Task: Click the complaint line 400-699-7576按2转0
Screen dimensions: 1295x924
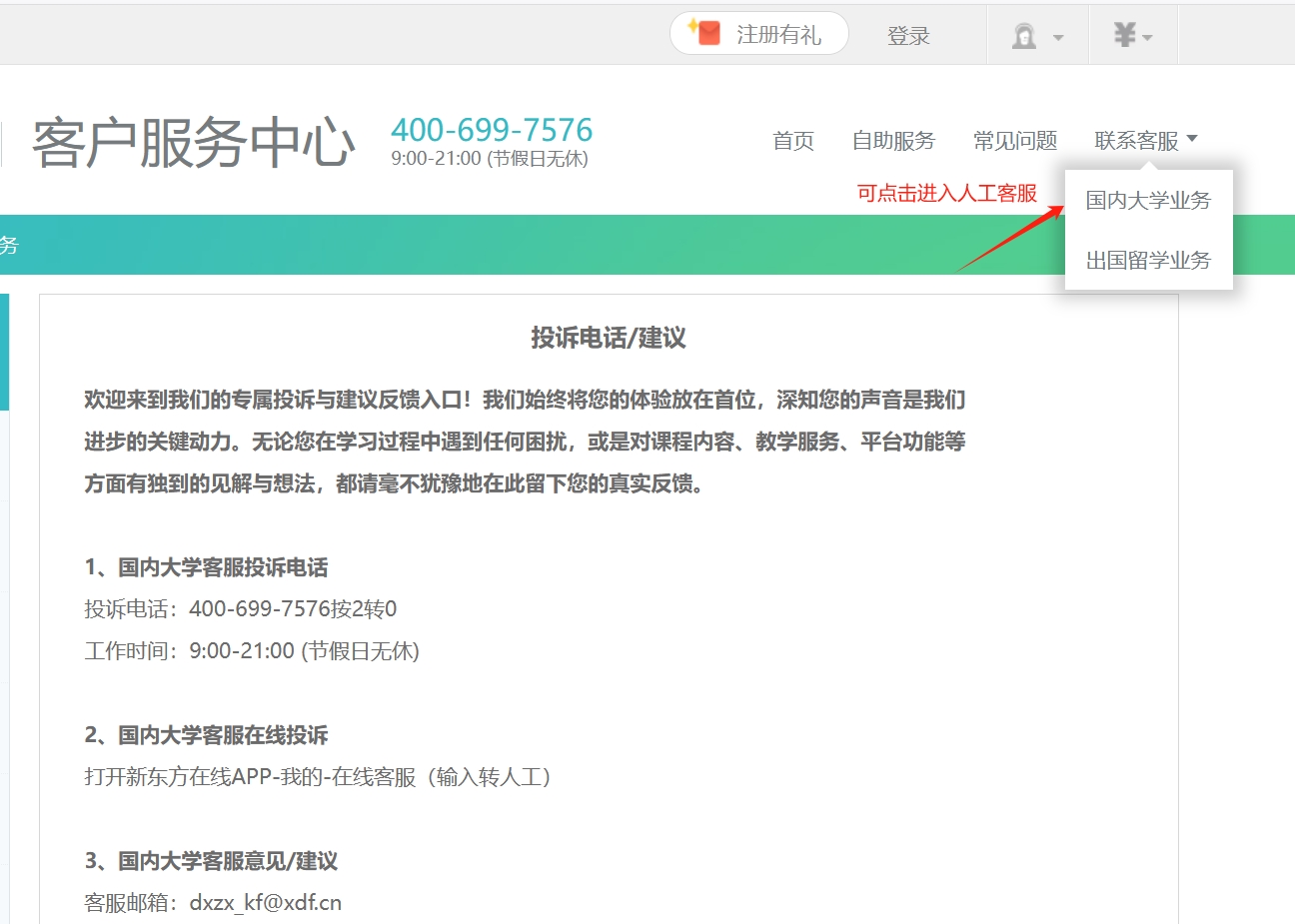Action: (x=293, y=609)
